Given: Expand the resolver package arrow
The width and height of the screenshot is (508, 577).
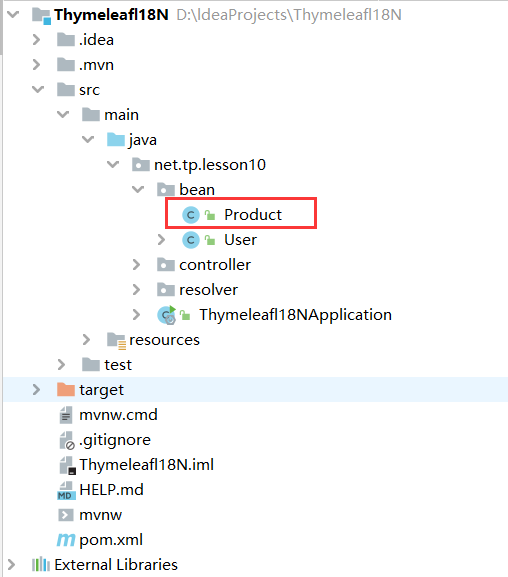Looking at the screenshot, I should pos(136,290).
